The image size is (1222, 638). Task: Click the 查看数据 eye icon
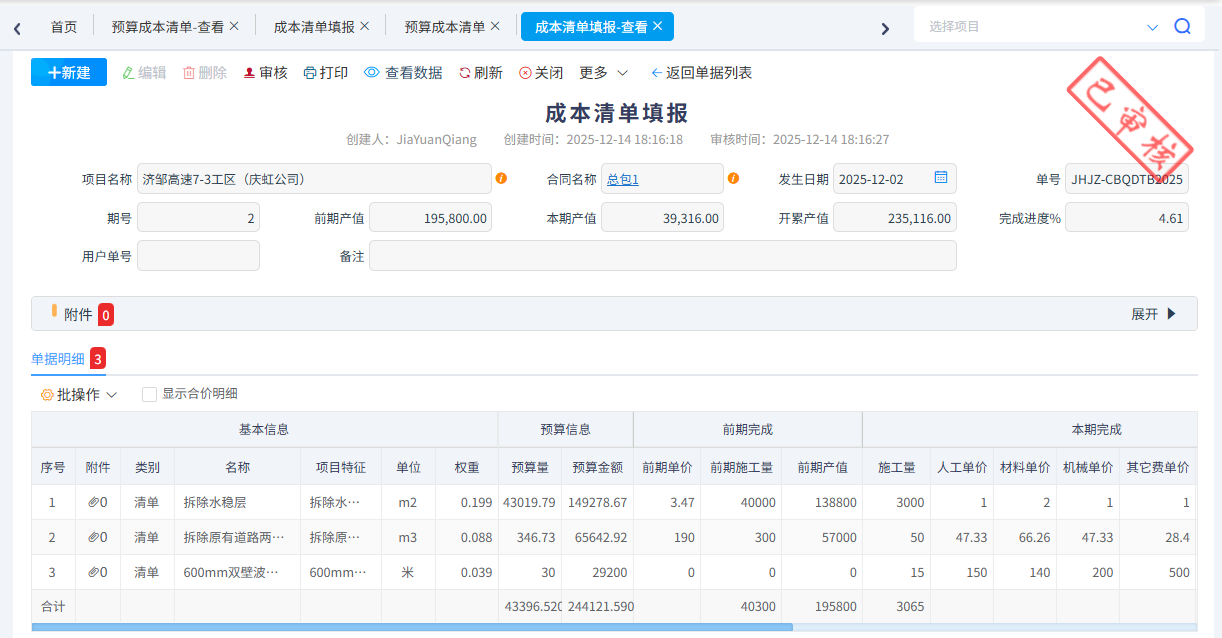[x=371, y=72]
